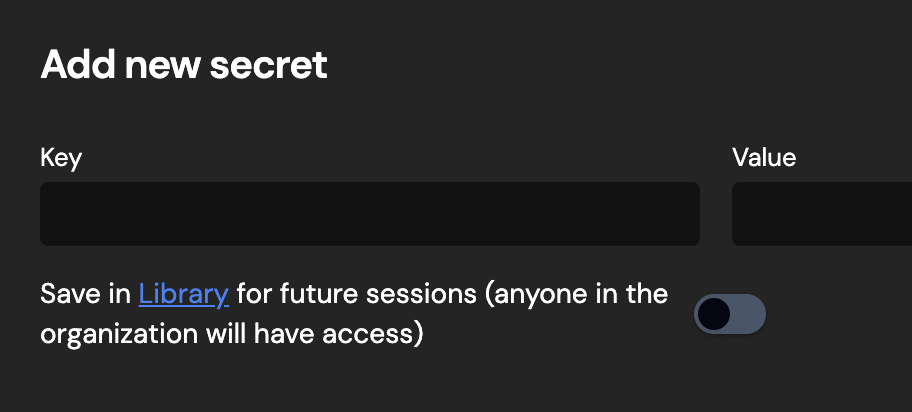Image resolution: width=912 pixels, height=412 pixels.
Task: Click the right end of the Key field
Action: point(692,214)
